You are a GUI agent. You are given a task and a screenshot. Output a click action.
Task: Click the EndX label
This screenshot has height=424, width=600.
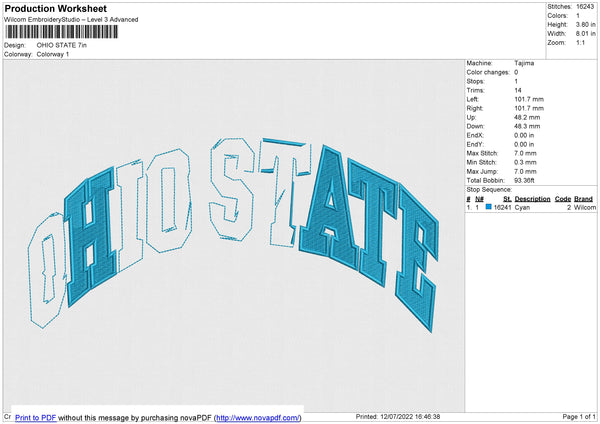coord(475,135)
